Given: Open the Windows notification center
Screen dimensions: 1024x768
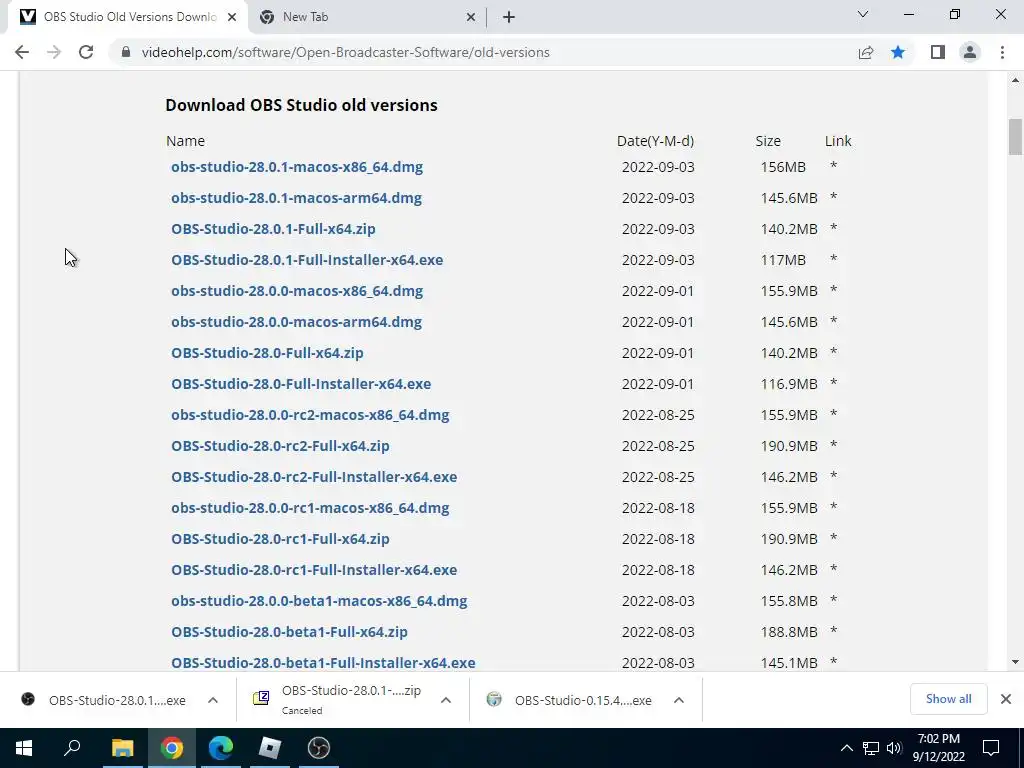Looking at the screenshot, I should (x=991, y=748).
